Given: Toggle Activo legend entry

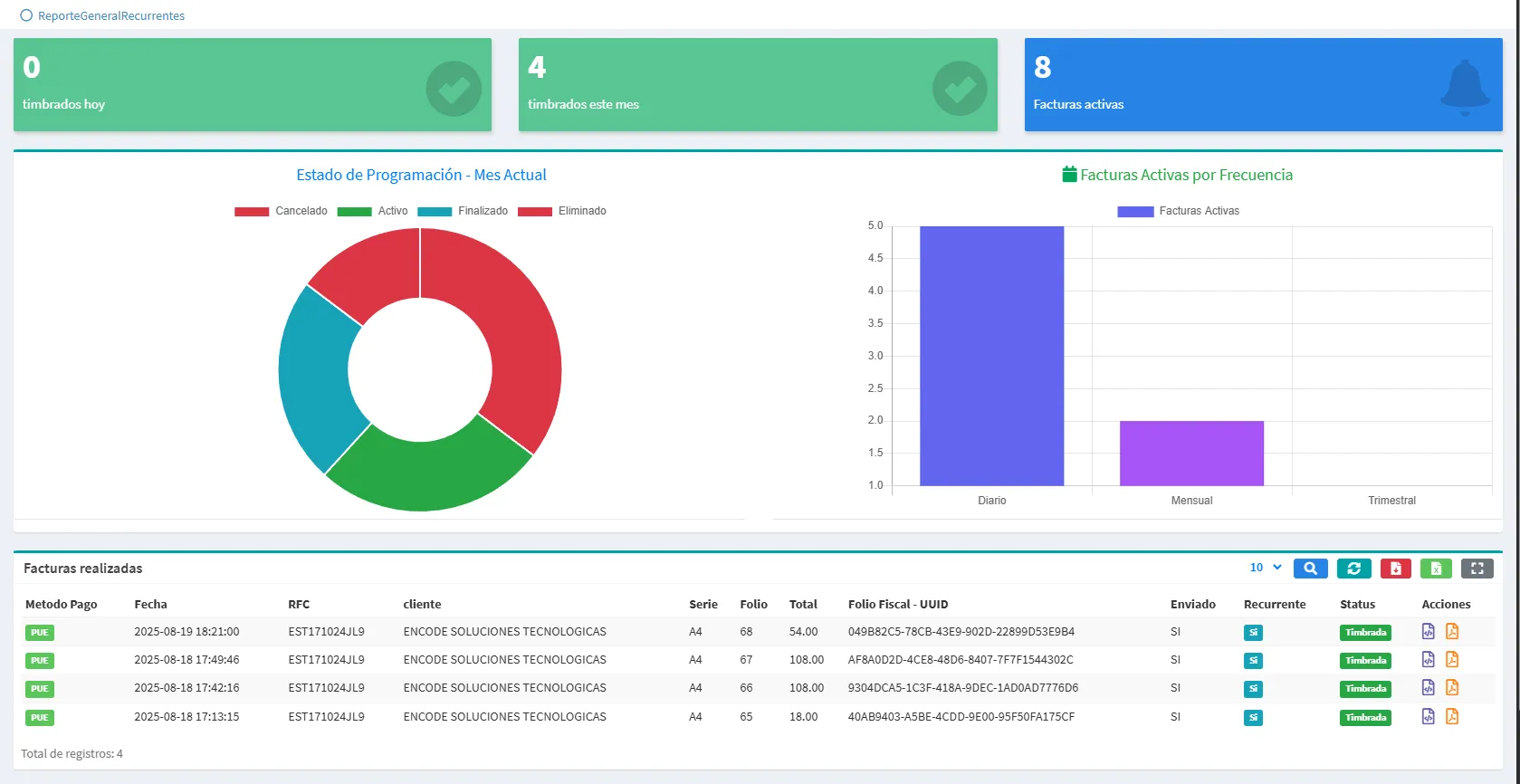Looking at the screenshot, I should point(372,211).
